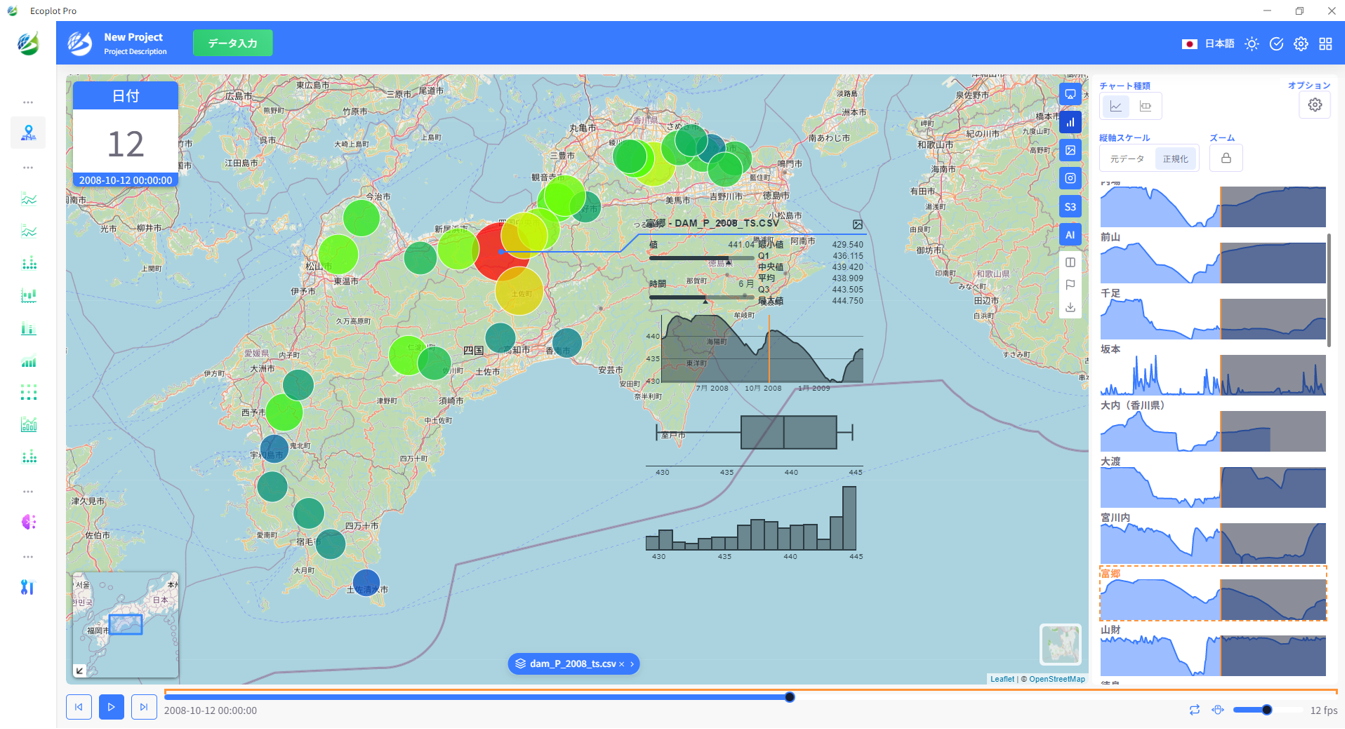Remove the dam_P_2008_ts.csv layer chip
This screenshot has height=729, width=1345.
(x=621, y=664)
